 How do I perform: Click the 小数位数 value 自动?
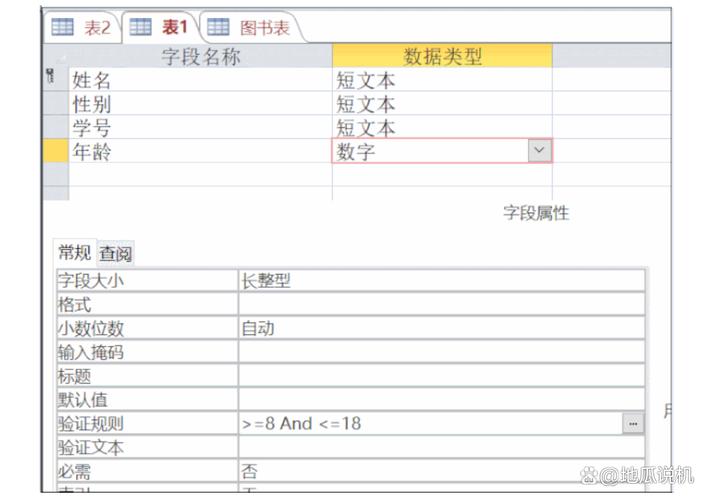coord(441,328)
